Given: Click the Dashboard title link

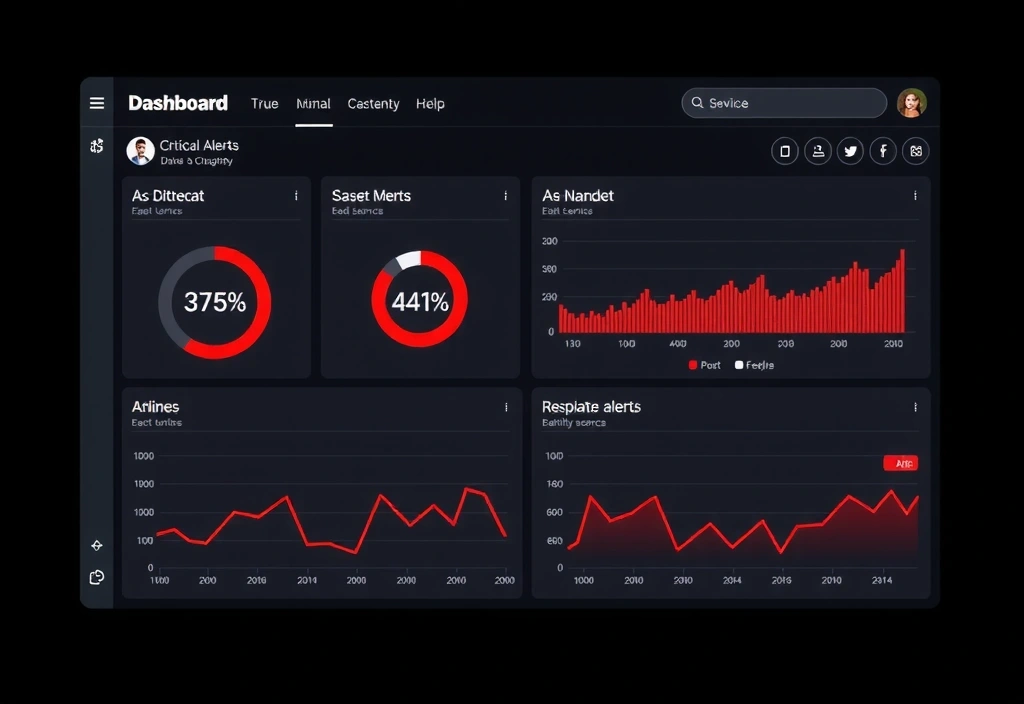Looking at the screenshot, I should pos(178,103).
